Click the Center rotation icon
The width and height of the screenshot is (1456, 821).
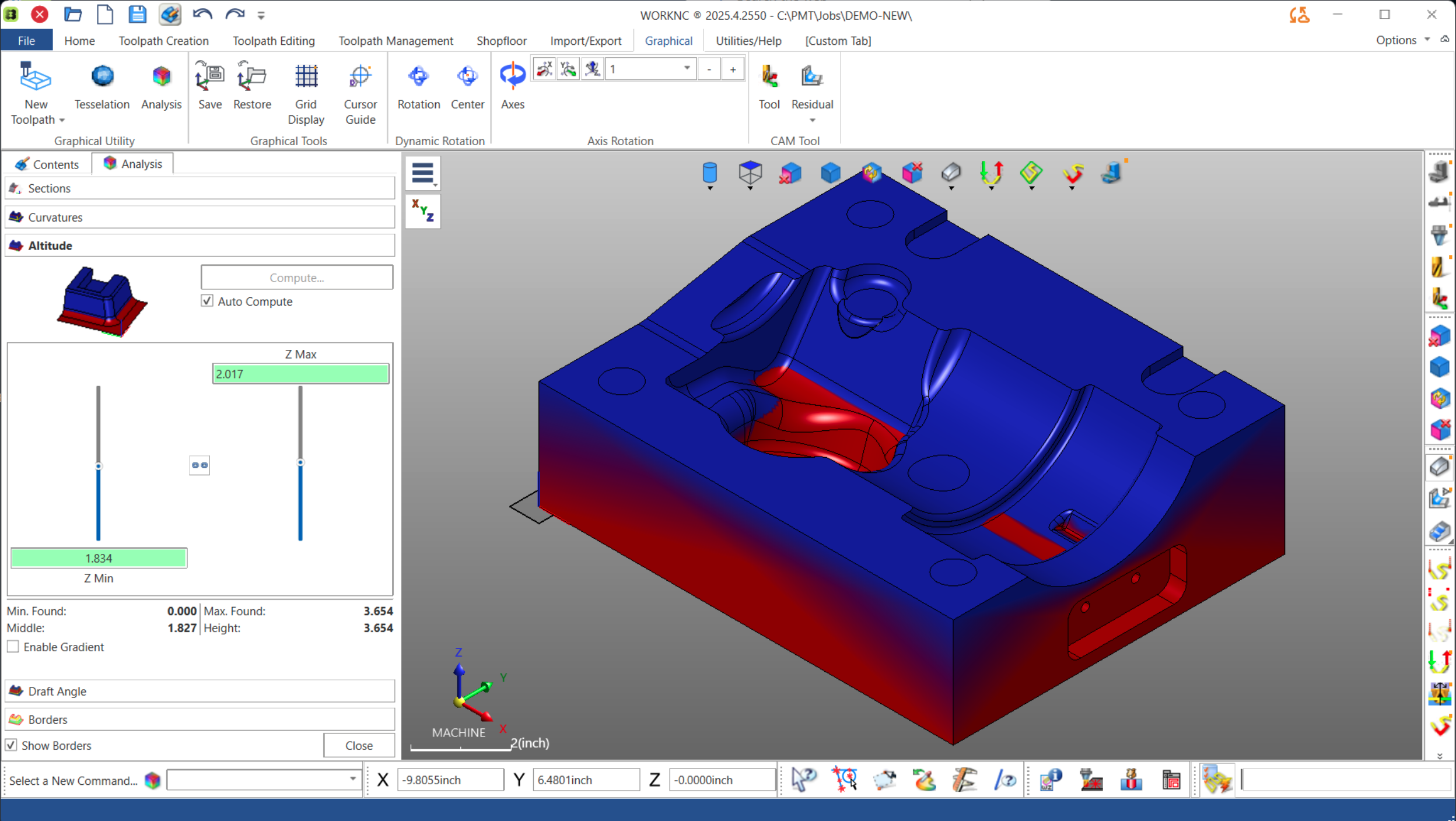tap(467, 76)
